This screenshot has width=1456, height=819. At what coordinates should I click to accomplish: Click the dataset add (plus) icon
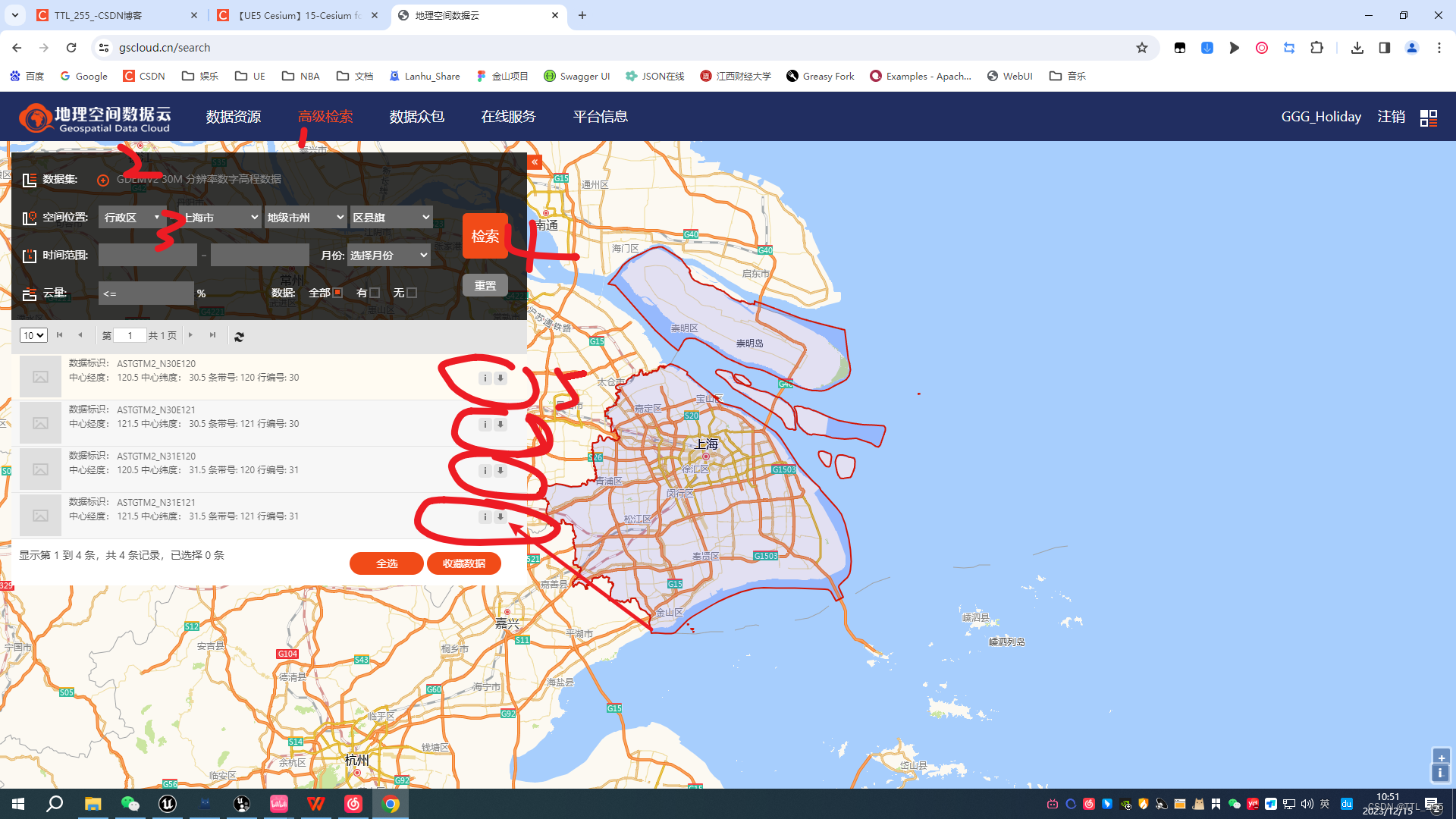(x=103, y=180)
